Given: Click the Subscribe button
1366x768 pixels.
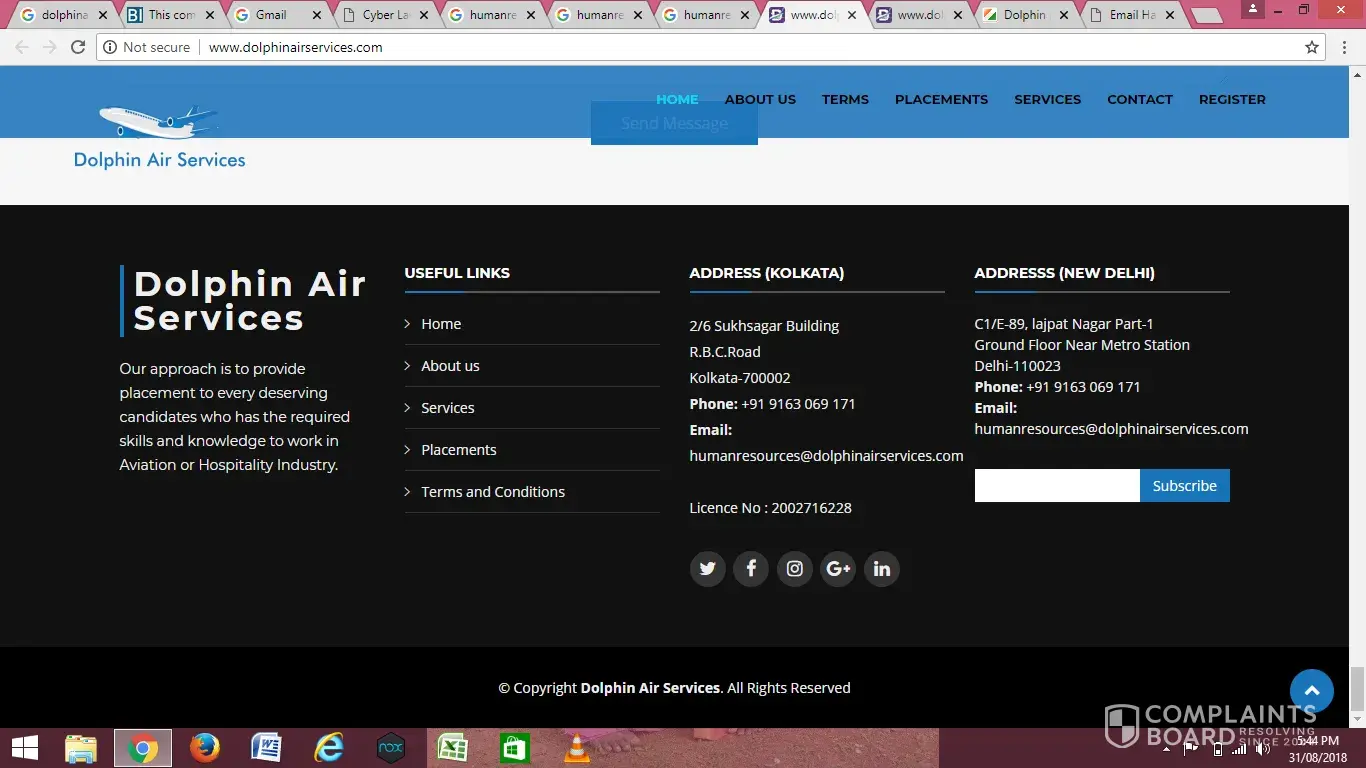Looking at the screenshot, I should coord(1185,486).
